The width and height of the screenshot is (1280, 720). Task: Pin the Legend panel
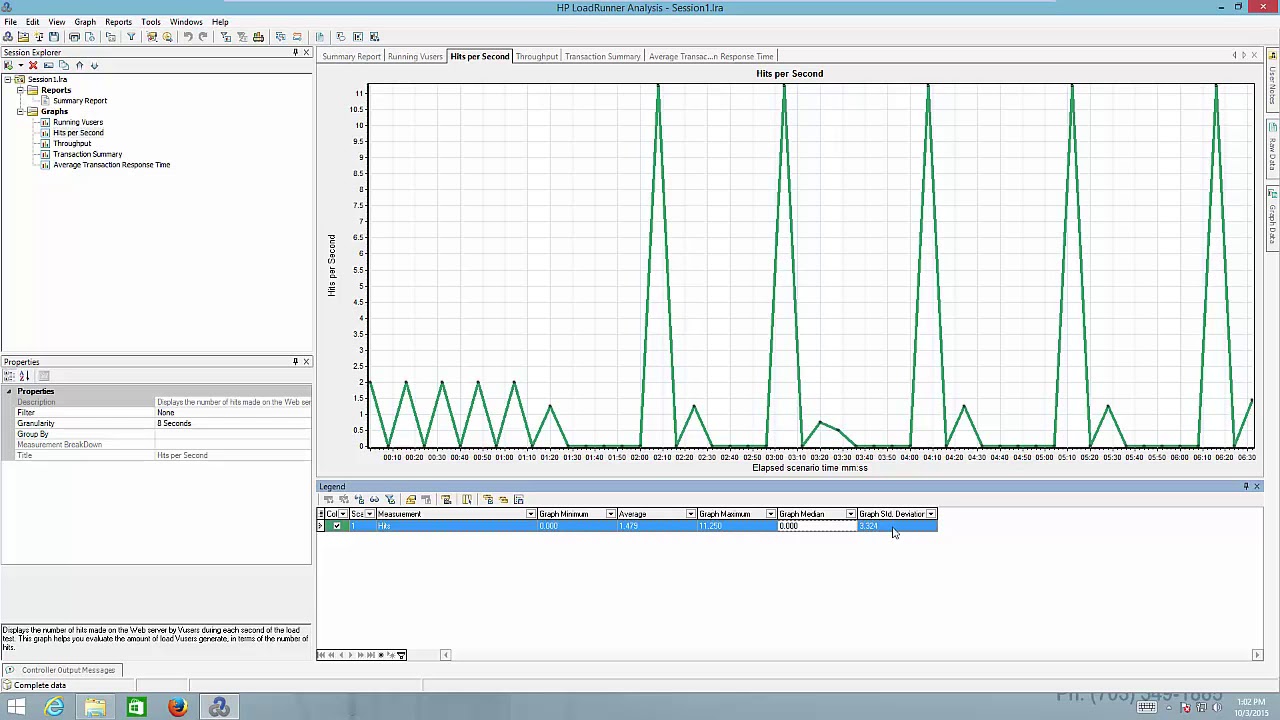1246,486
